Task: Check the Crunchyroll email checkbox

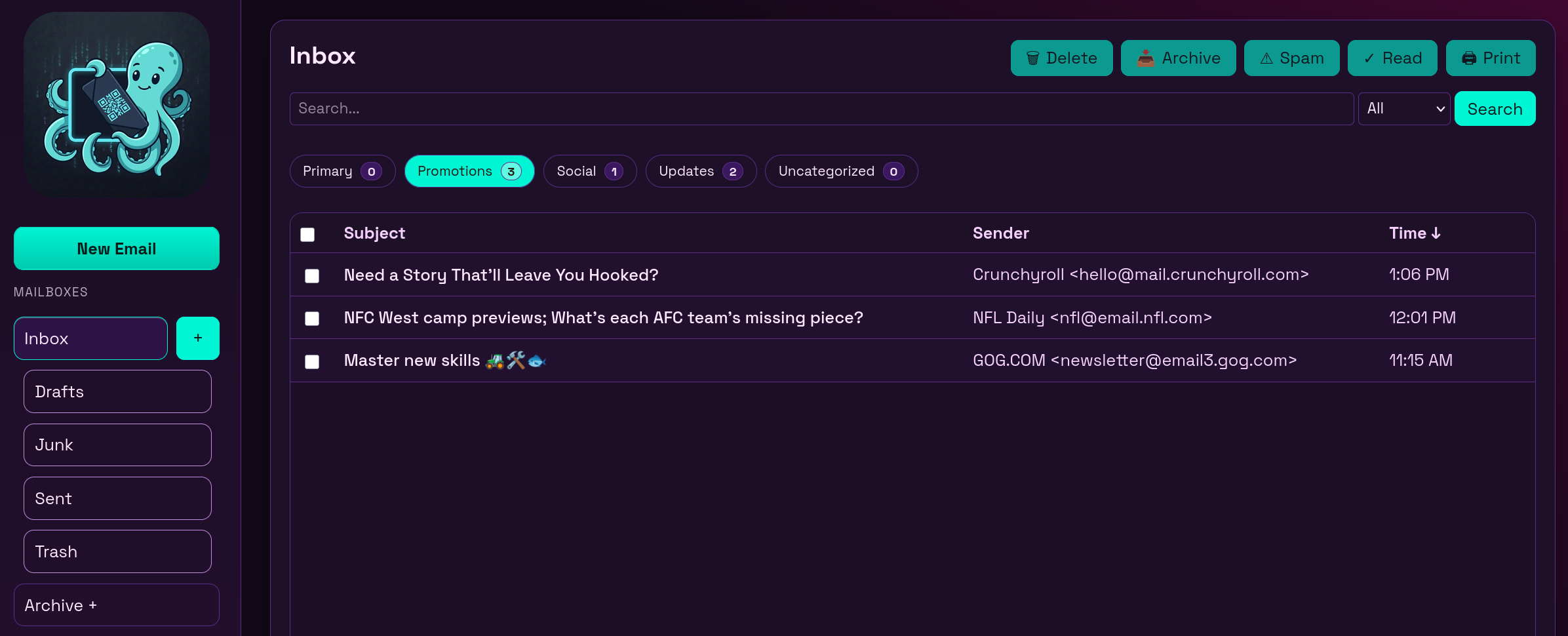Action: [x=312, y=276]
